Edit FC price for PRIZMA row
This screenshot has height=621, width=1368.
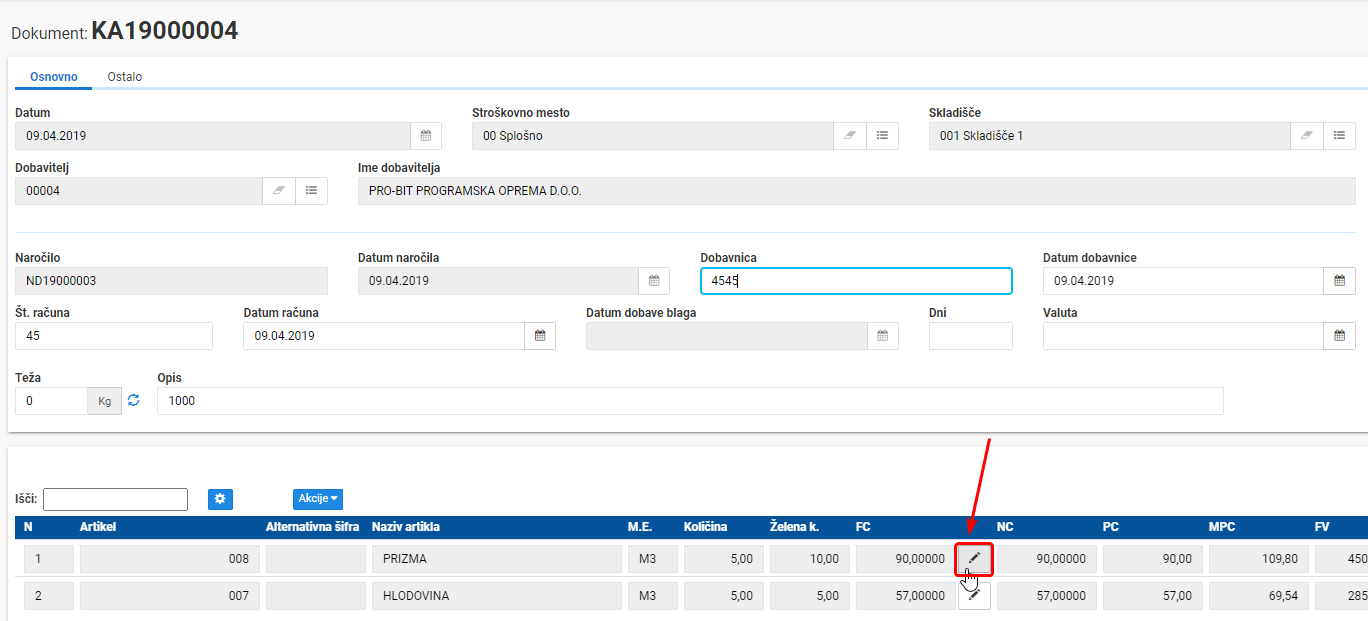coord(974,558)
